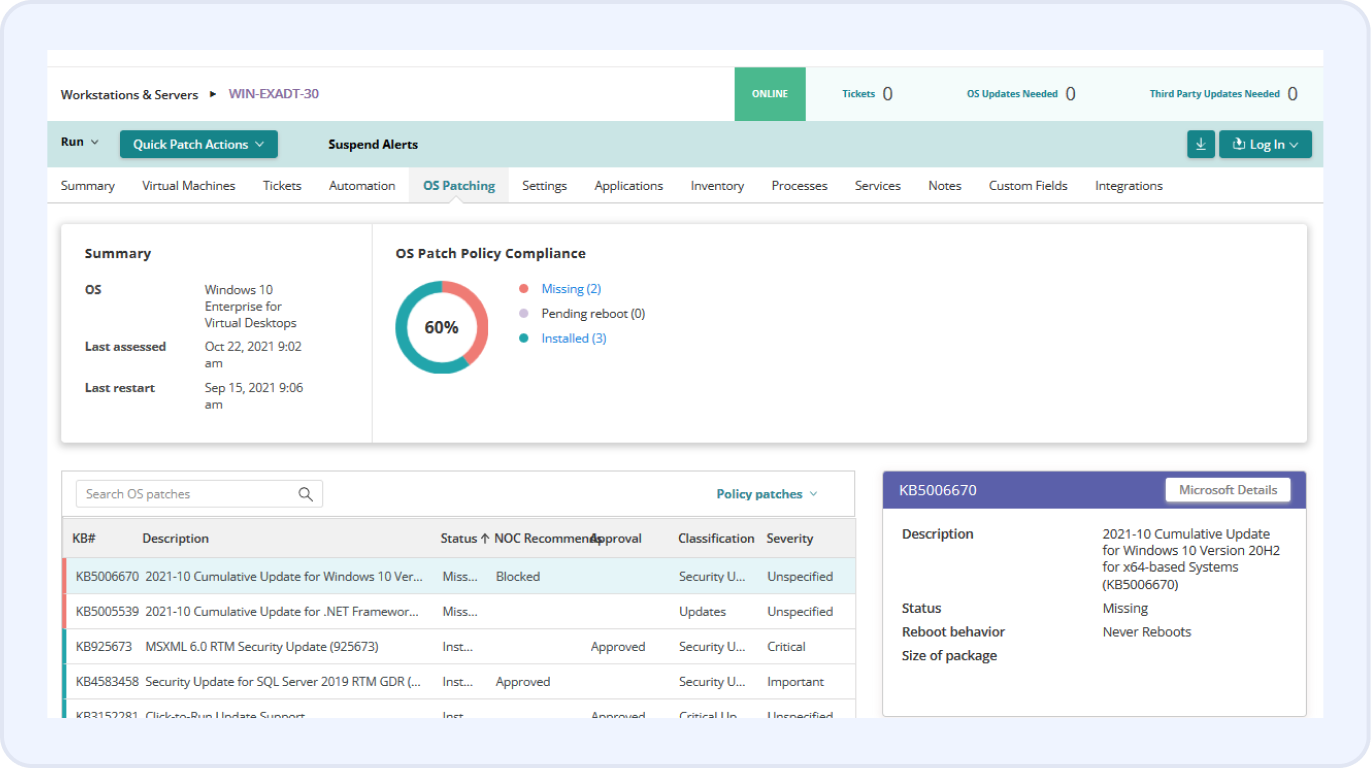Viewport: 1371px width, 768px height.
Task: Open the Custom Fields tab
Action: (1028, 186)
